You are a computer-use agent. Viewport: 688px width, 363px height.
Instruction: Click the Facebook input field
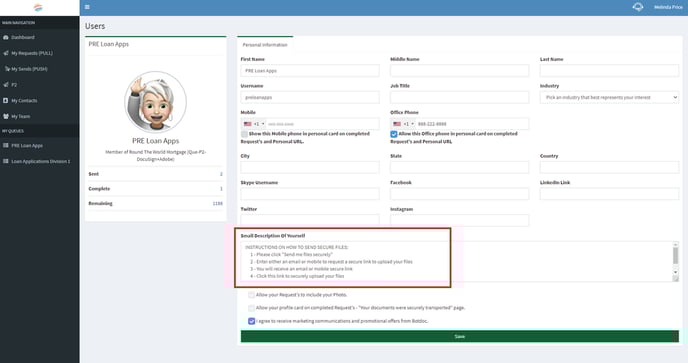459,194
